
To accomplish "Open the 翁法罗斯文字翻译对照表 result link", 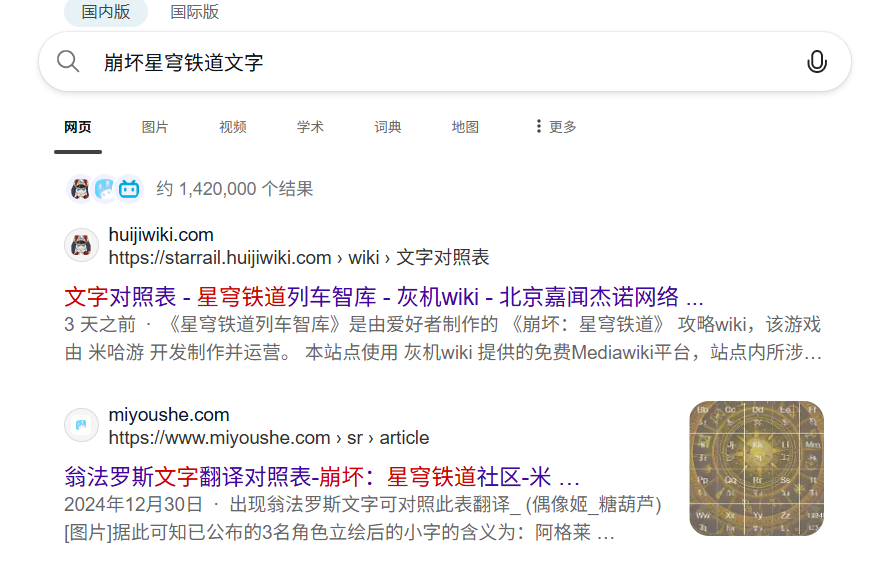I will [x=322, y=477].
